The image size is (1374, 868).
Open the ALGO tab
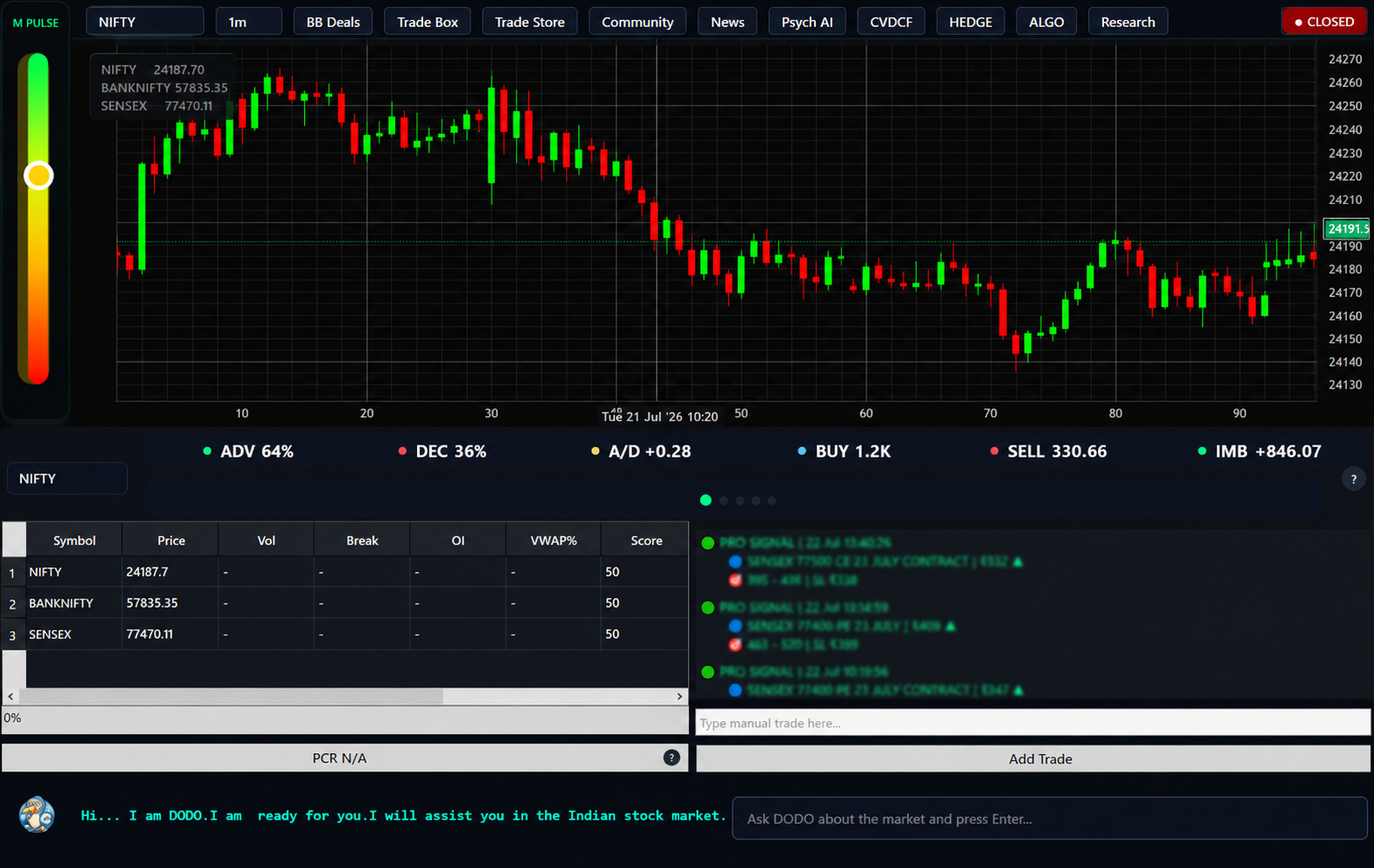point(1046,22)
